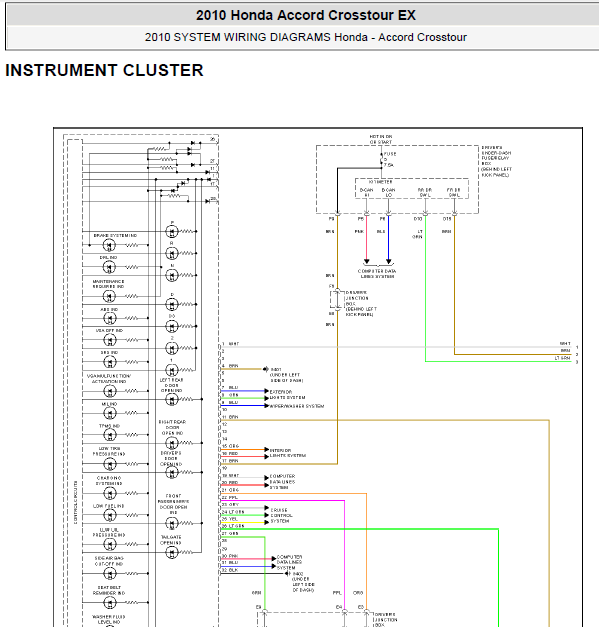Click the "17 BRN" connector pin label
Screen dimensions: 599x627
[x=230, y=461]
